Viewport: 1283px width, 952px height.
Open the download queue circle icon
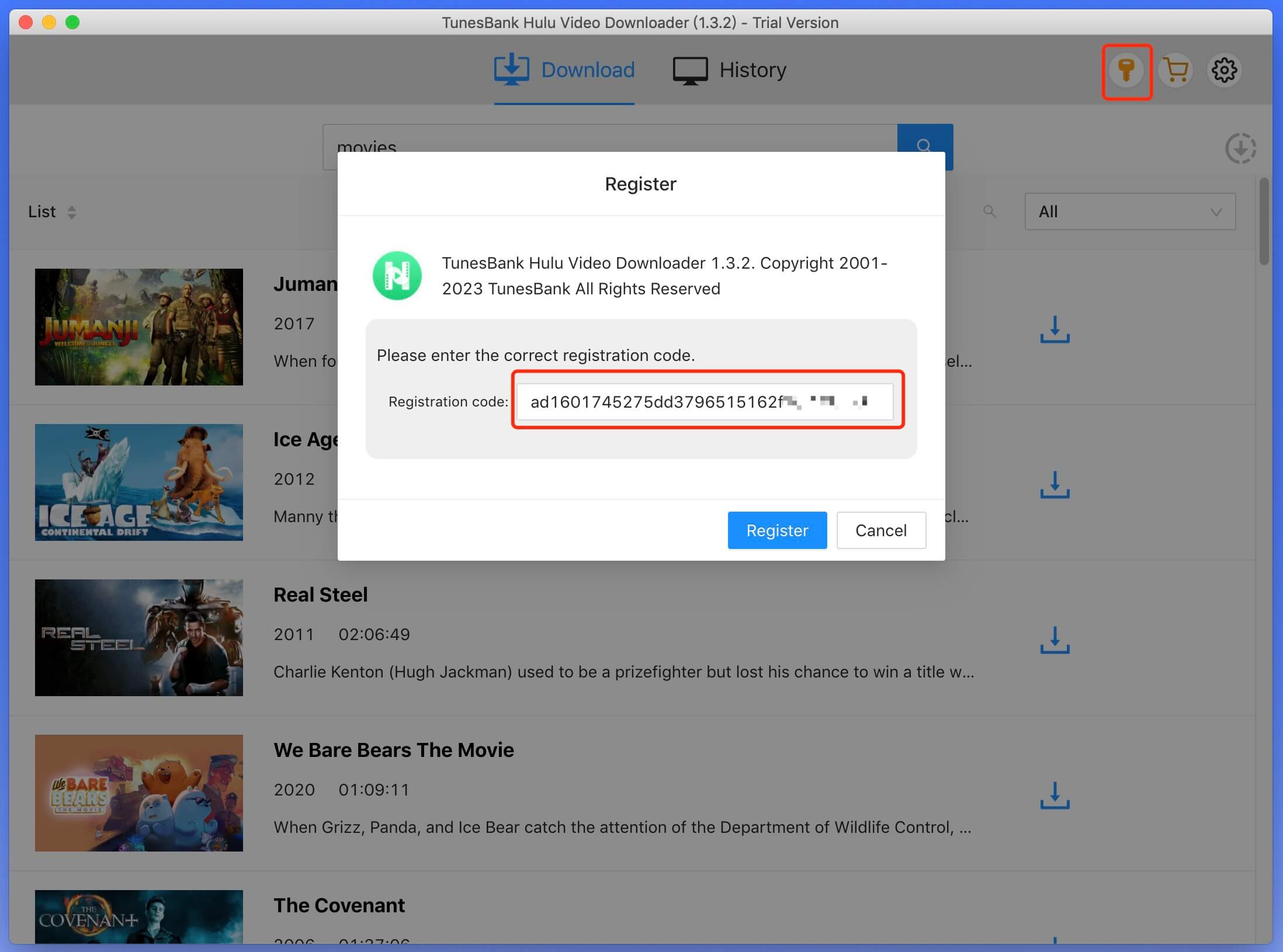pyautogui.click(x=1240, y=148)
